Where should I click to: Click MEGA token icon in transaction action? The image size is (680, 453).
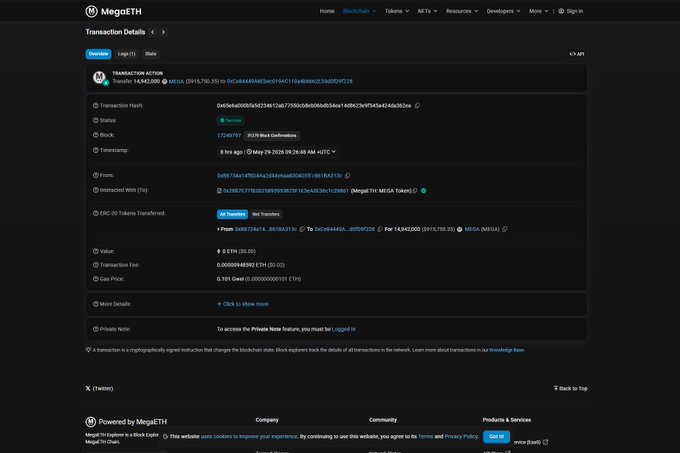pos(164,81)
